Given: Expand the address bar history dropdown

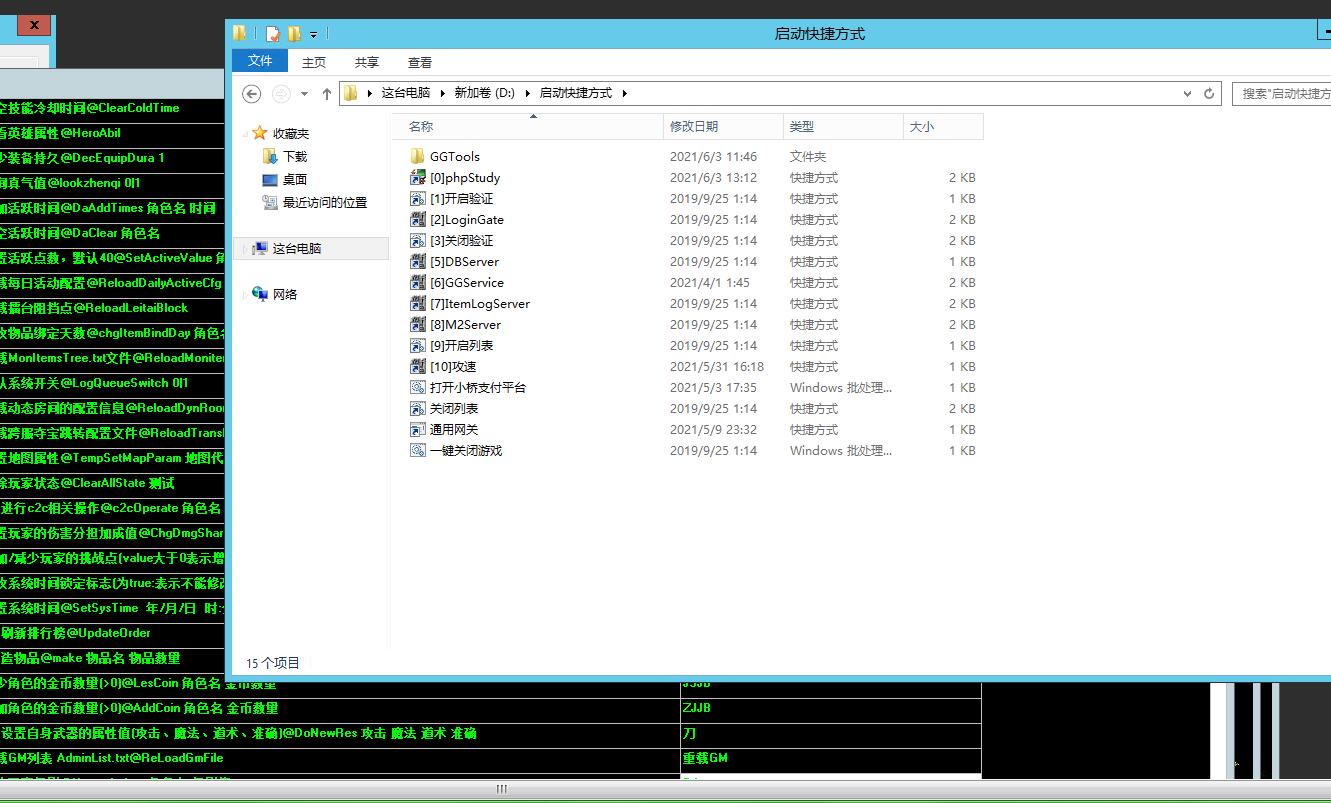Looking at the screenshot, I should click(x=1187, y=93).
